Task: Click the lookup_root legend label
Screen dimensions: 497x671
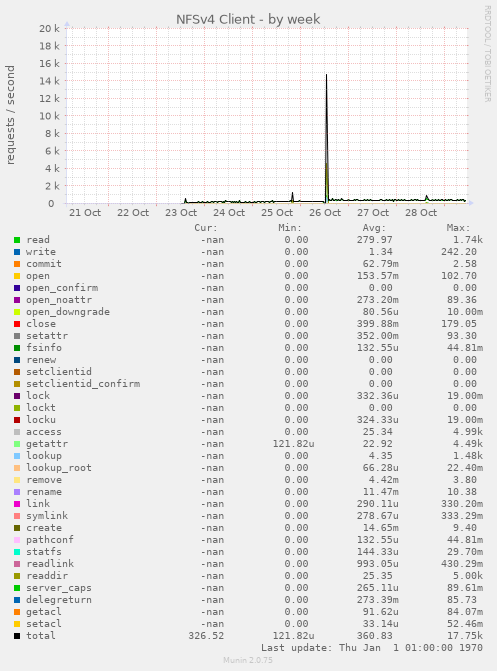Action: coord(59,468)
